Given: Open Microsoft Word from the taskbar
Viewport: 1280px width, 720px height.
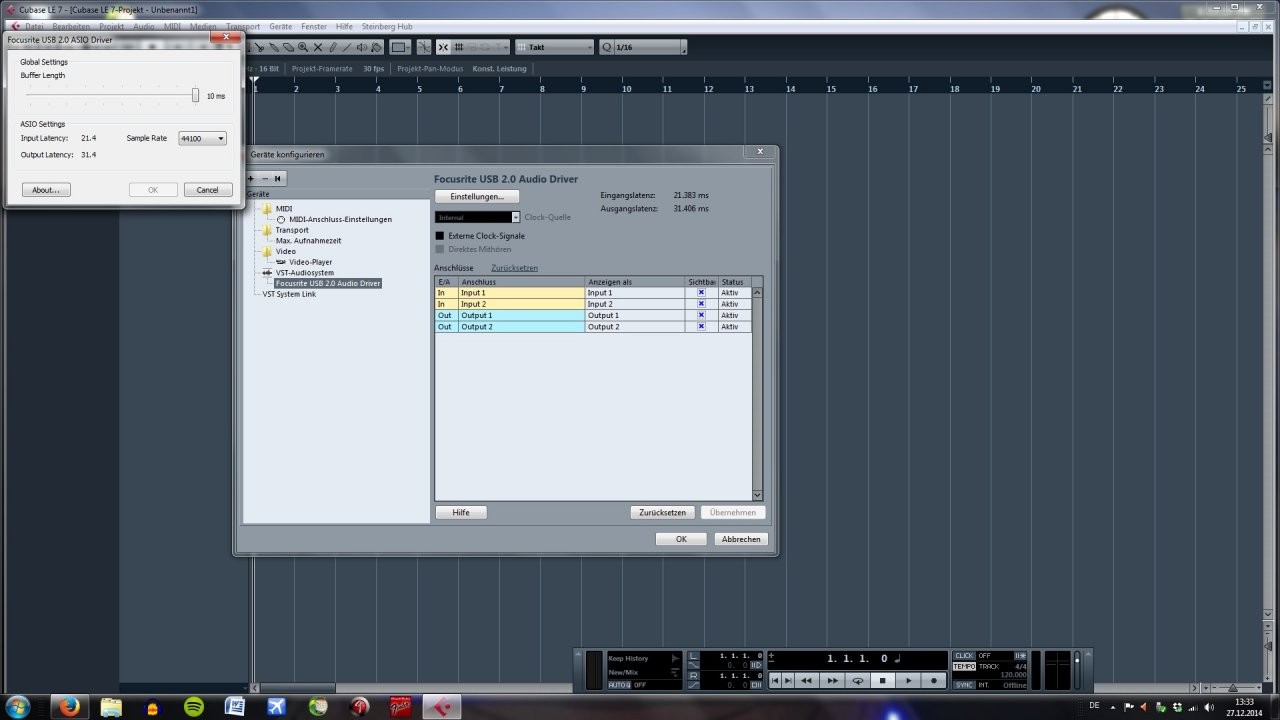Looking at the screenshot, I should point(235,707).
